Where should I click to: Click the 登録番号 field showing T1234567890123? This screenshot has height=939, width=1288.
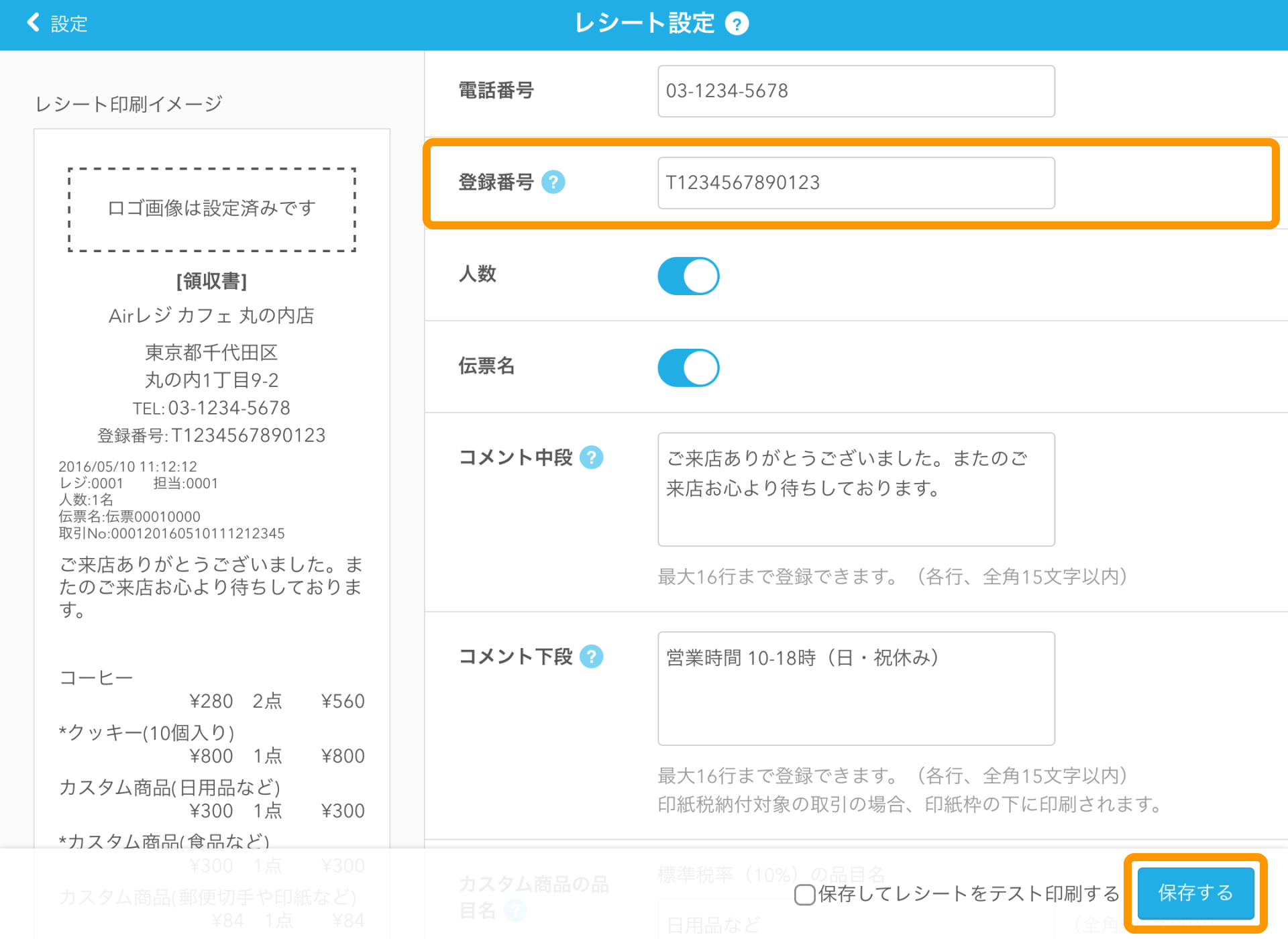855,182
